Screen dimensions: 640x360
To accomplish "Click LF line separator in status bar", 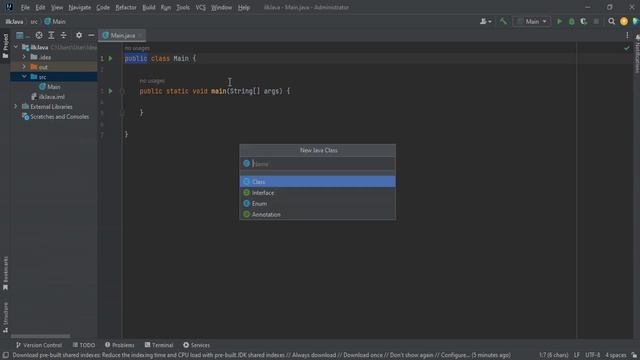I will click(x=576, y=355).
